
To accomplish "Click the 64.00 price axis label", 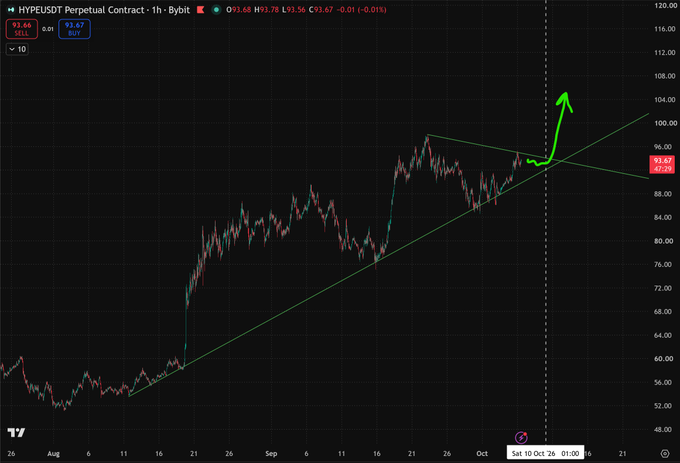I will tap(664, 335).
